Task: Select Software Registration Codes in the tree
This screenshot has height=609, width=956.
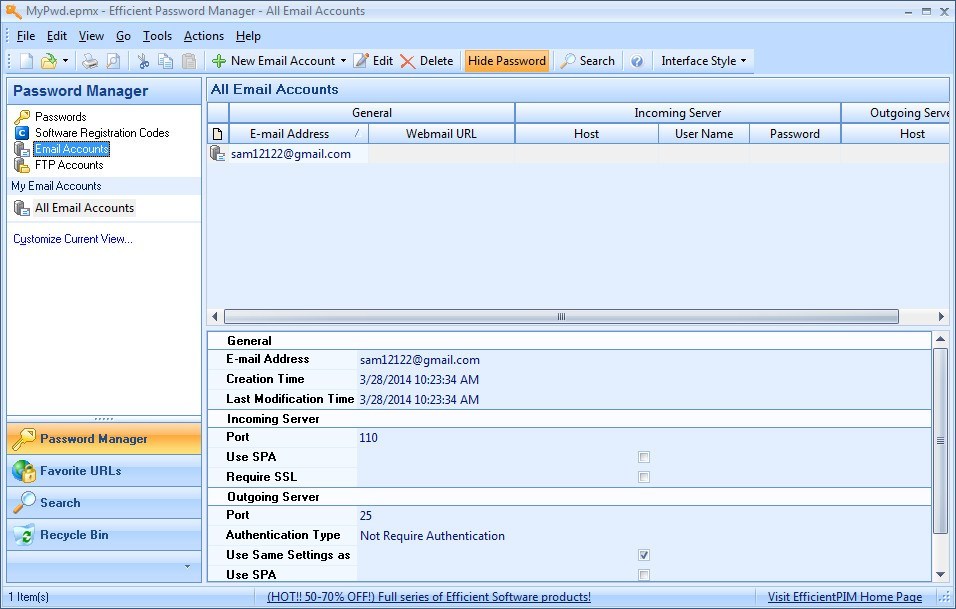Action: tap(102, 133)
